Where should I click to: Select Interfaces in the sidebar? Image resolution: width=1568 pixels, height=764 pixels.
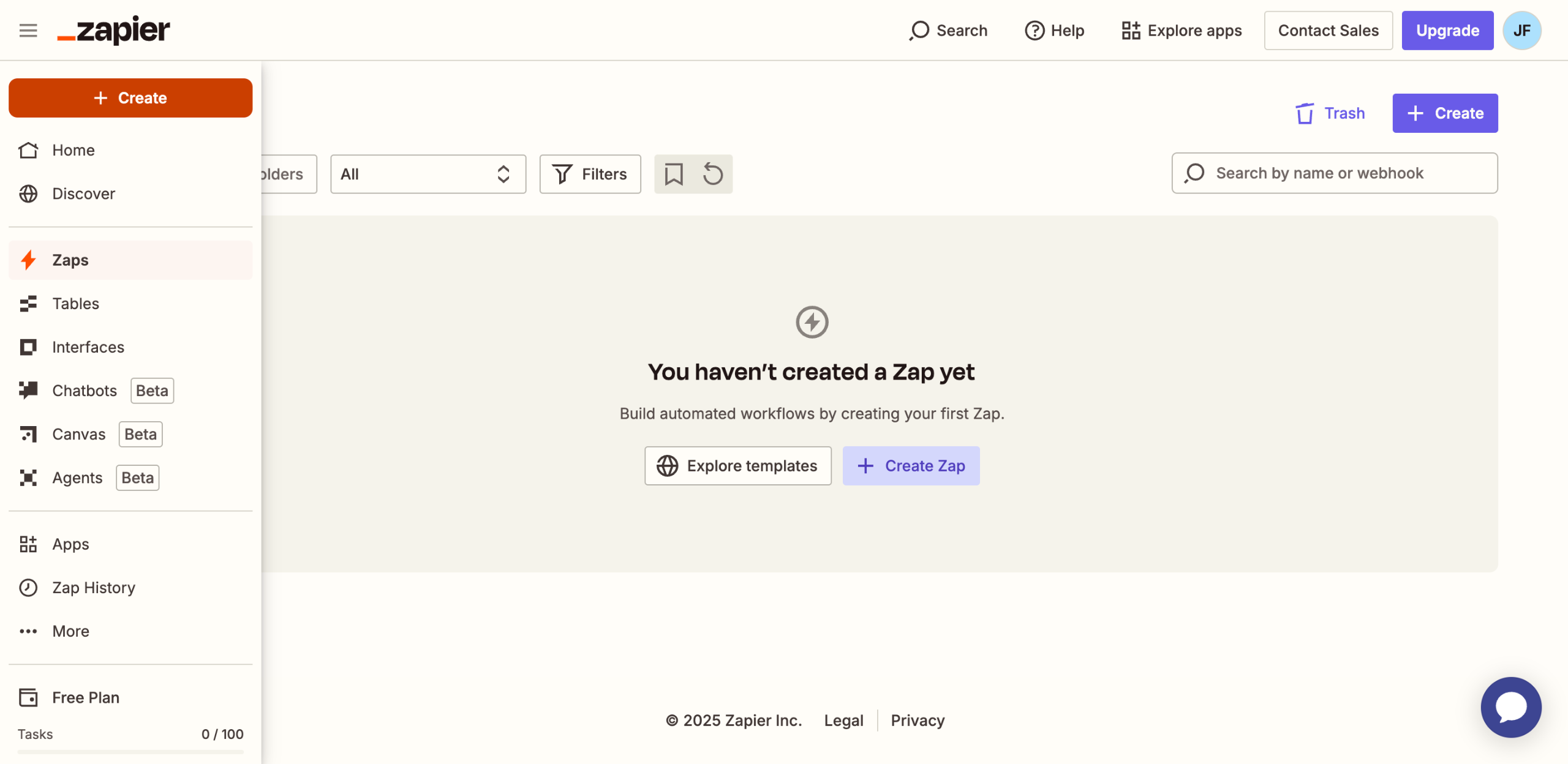click(x=88, y=347)
